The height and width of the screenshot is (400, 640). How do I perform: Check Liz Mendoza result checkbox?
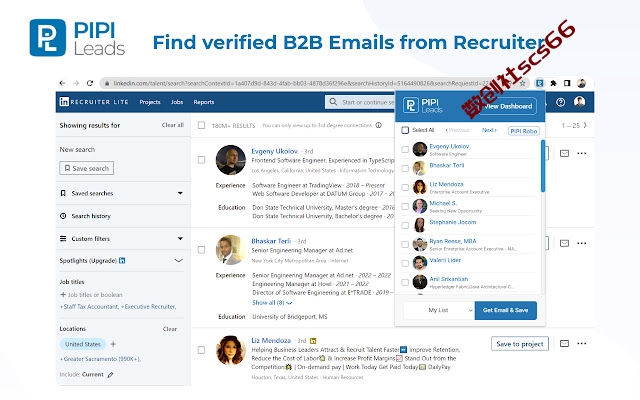(201, 350)
